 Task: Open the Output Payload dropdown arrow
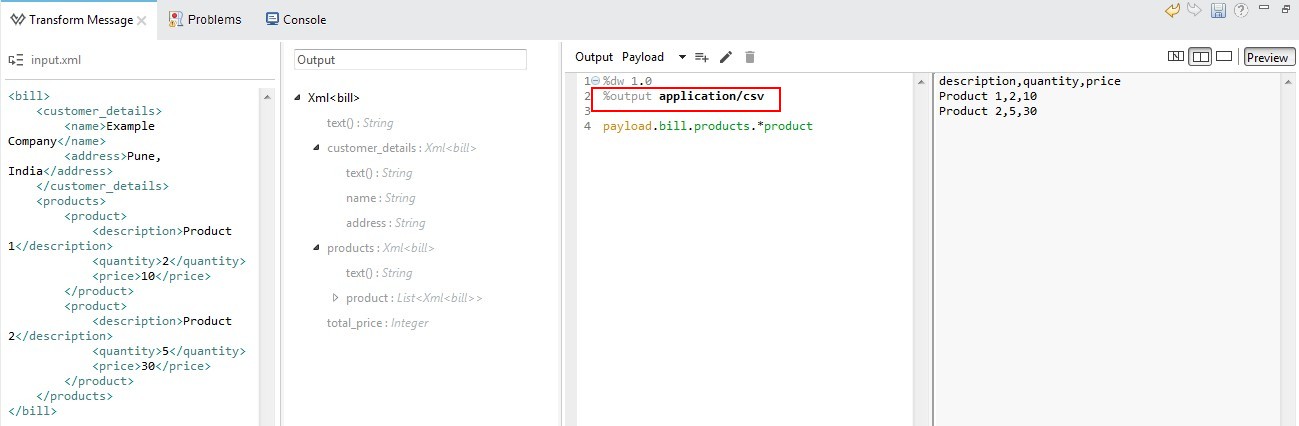pyautogui.click(x=682, y=58)
